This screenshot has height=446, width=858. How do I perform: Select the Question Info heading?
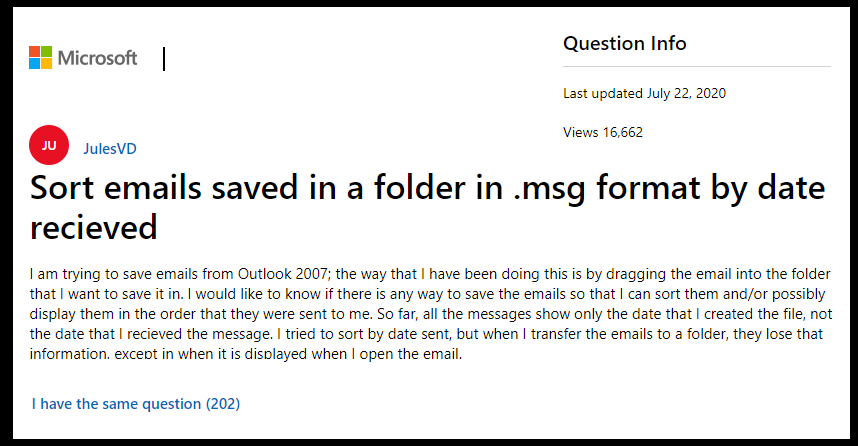(x=624, y=43)
